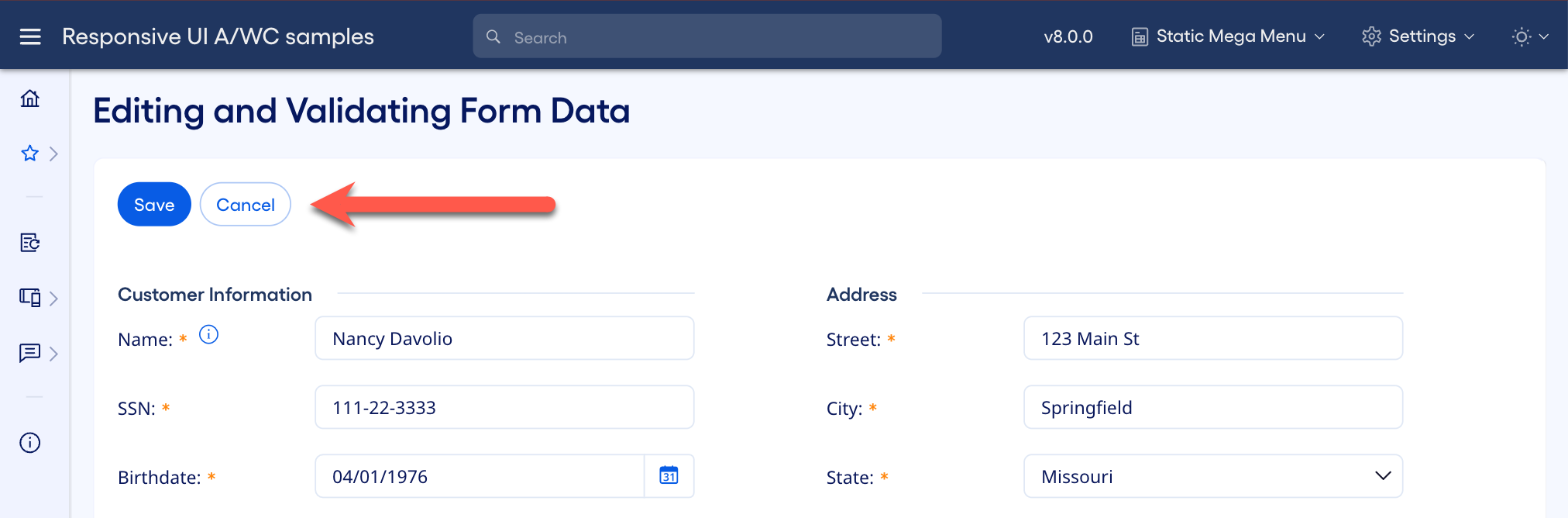Image resolution: width=1568 pixels, height=518 pixels.
Task: Click into the top Search box
Action: 707,36
